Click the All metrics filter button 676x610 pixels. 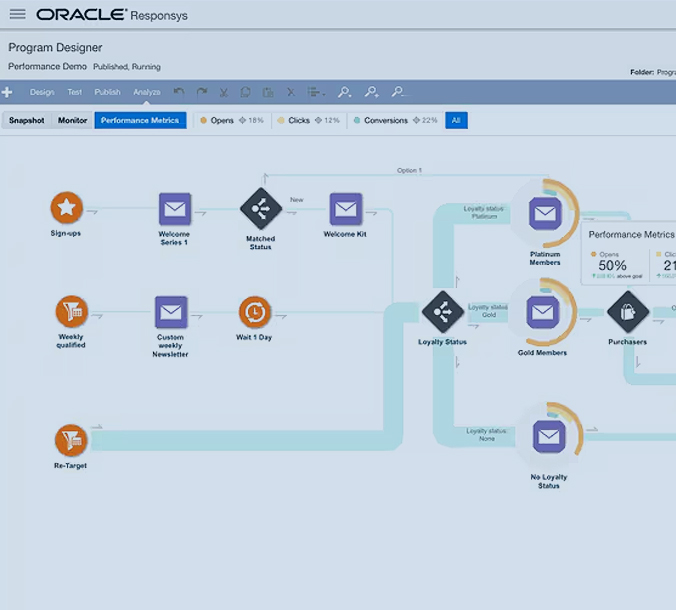coord(456,120)
